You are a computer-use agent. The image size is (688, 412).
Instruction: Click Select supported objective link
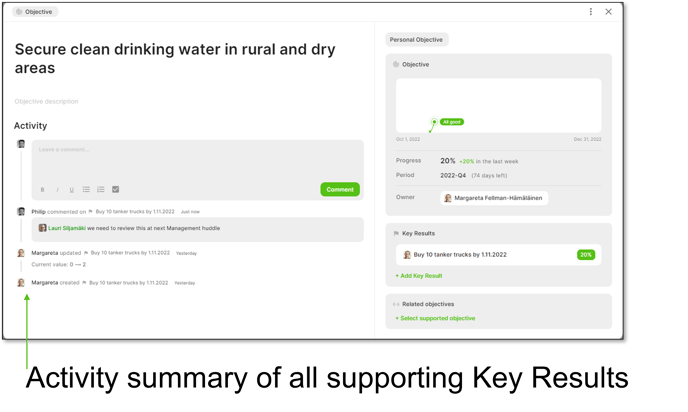[435, 319]
